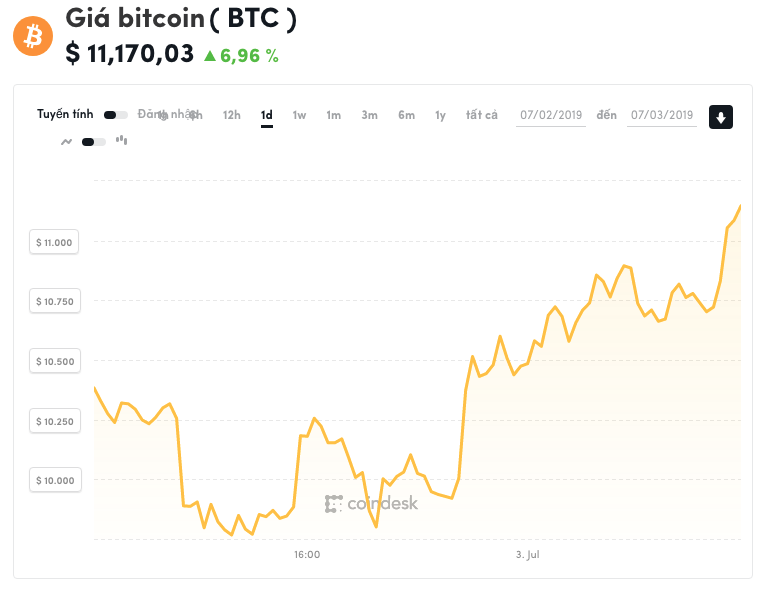This screenshot has width=769, height=593.
Task: Click the Coindesk watermark logo
Action: (x=372, y=504)
